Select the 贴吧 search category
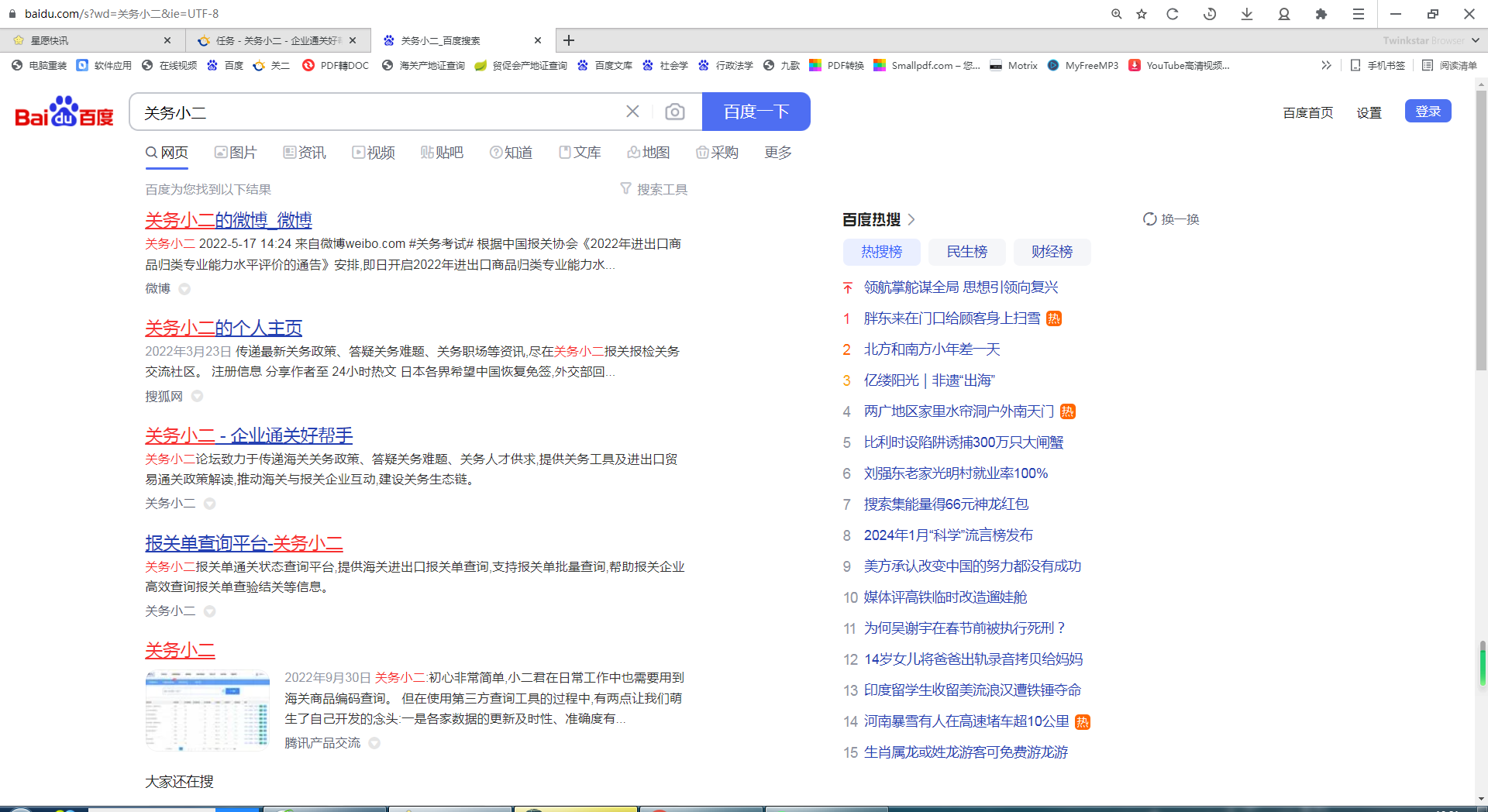1488x812 pixels. pos(442,153)
